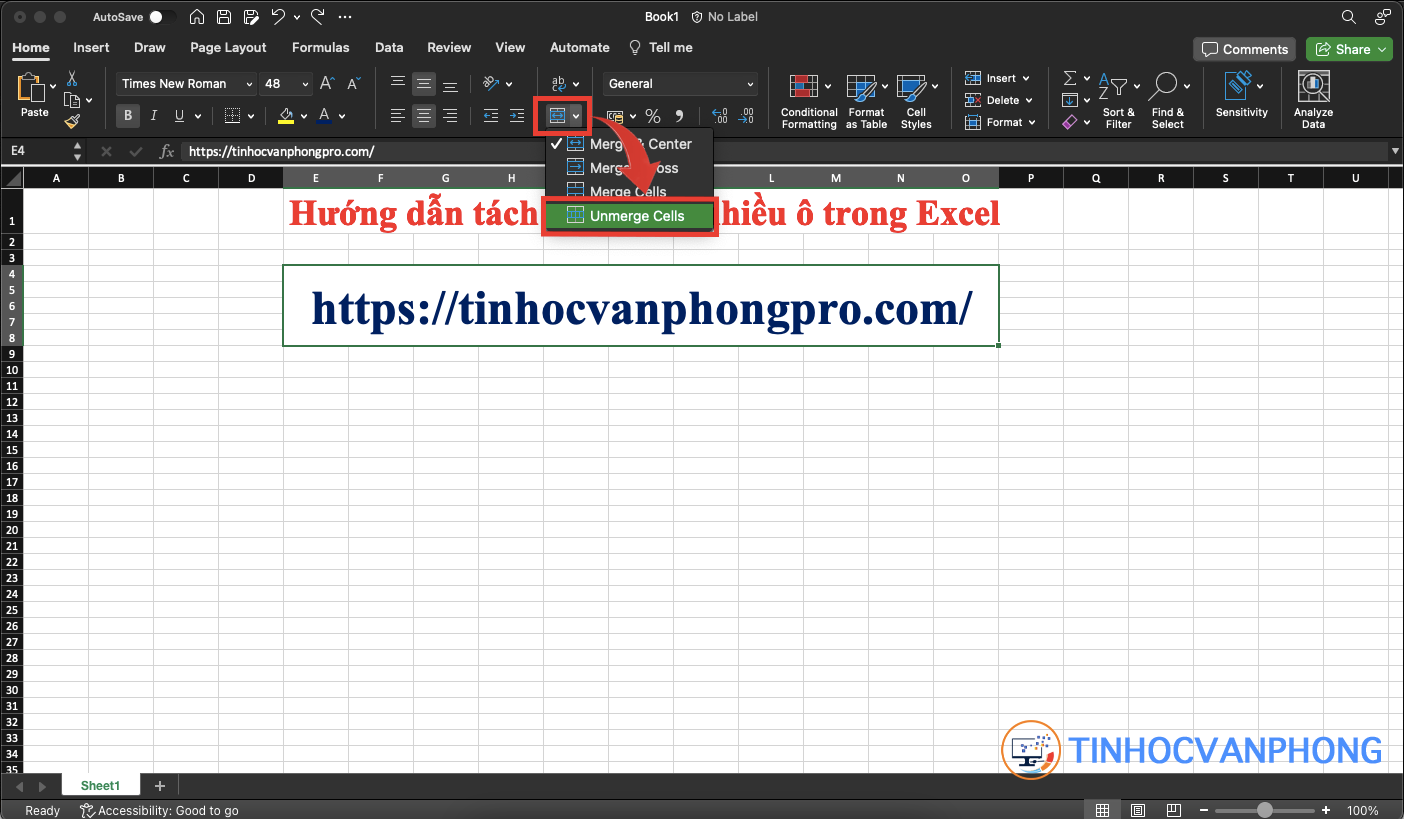This screenshot has width=1404, height=819.
Task: Open the Page Layout ribbon tab
Action: 228,47
